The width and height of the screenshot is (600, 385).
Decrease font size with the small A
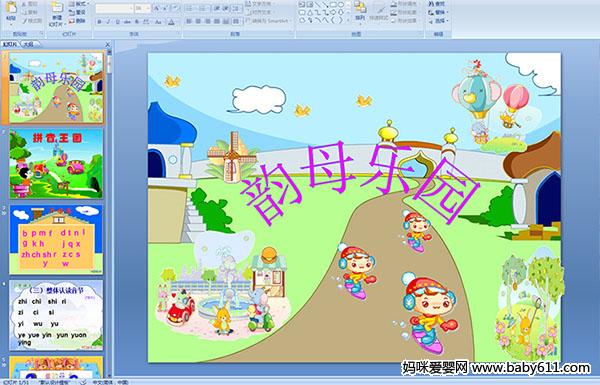click(165, 8)
